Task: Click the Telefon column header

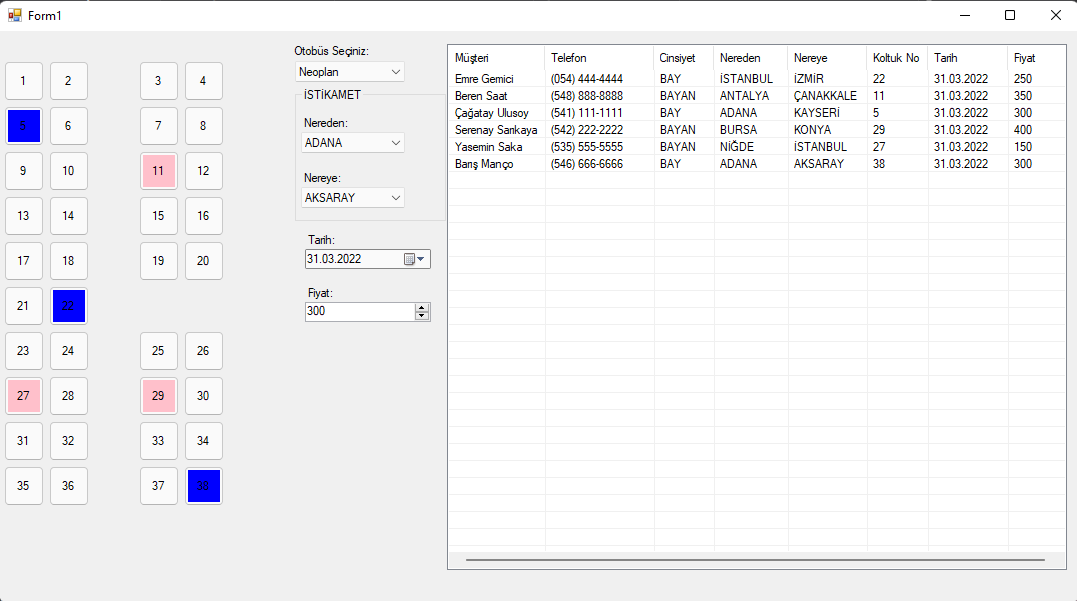Action: pos(600,58)
